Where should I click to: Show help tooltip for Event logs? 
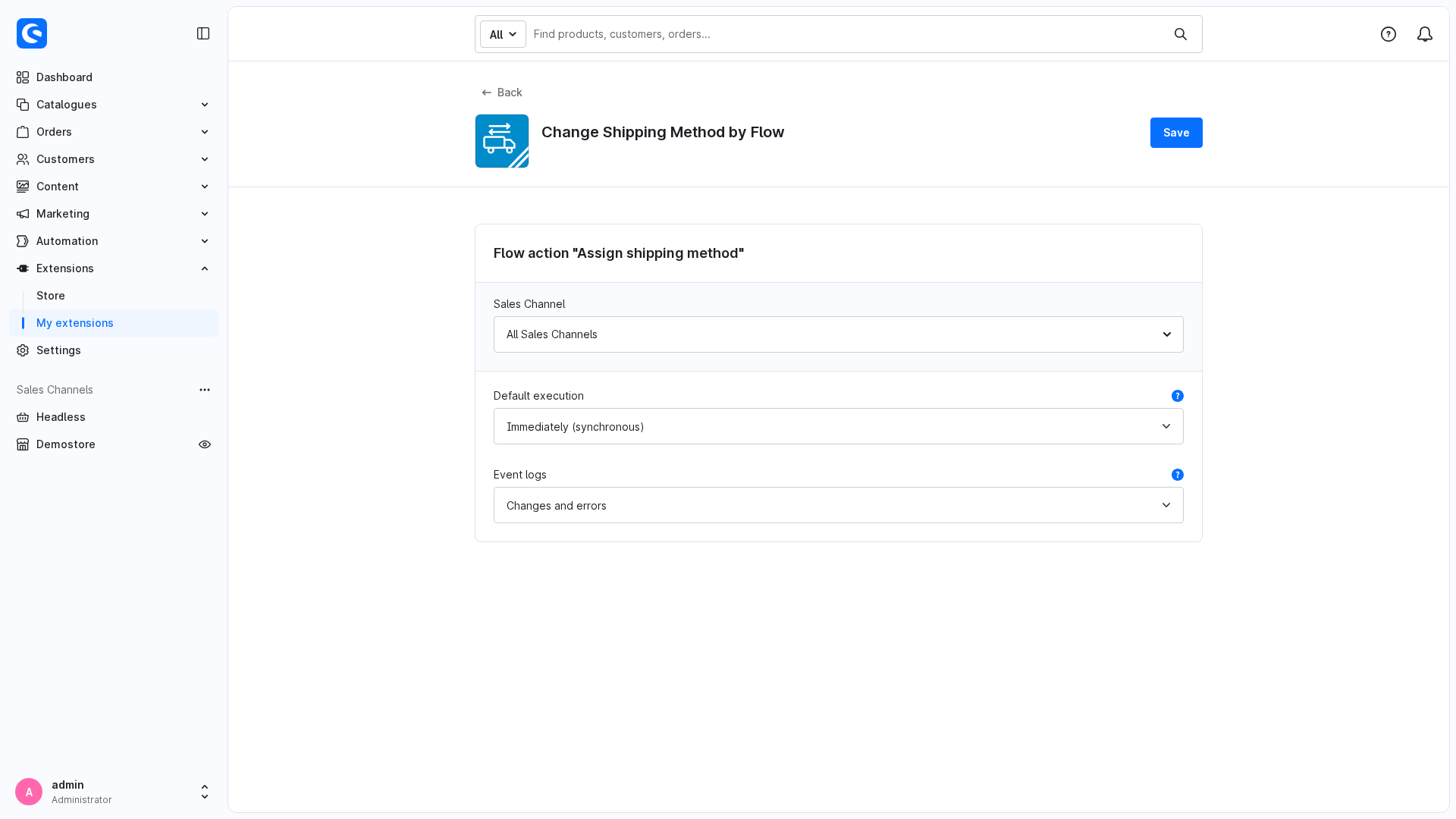[1178, 475]
